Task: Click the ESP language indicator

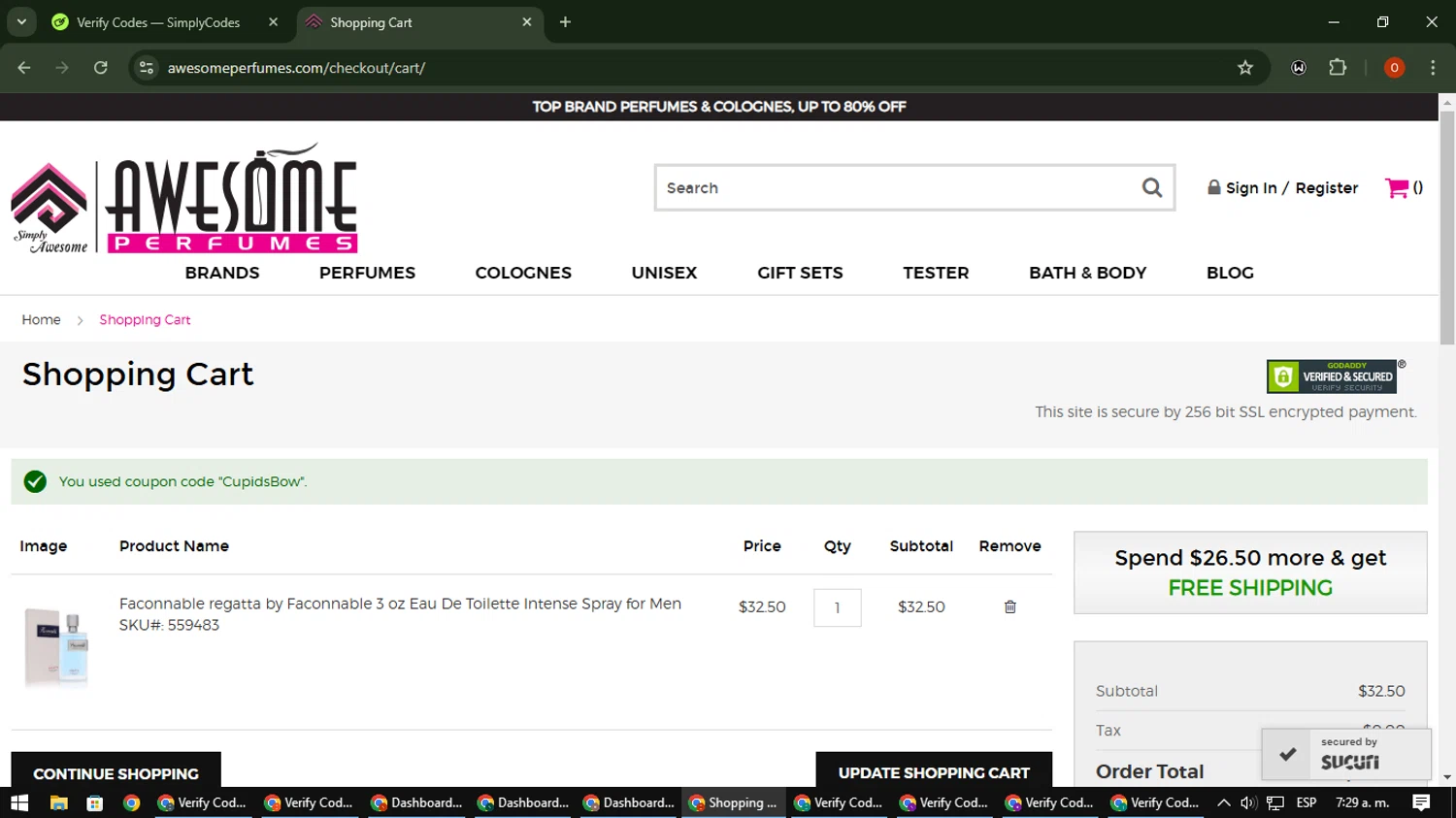Action: pos(1307,802)
